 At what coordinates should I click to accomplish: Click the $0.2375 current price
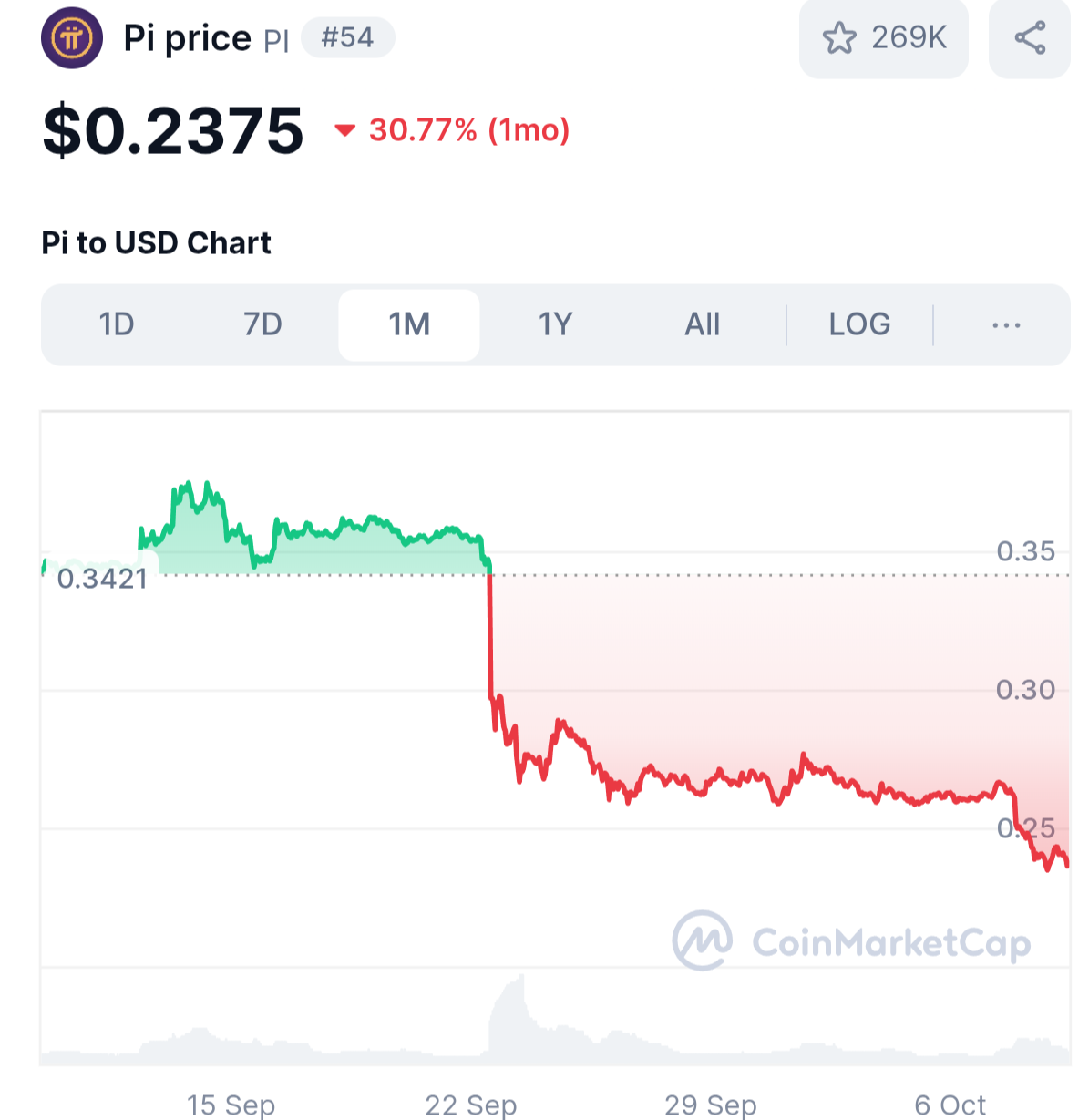173,130
